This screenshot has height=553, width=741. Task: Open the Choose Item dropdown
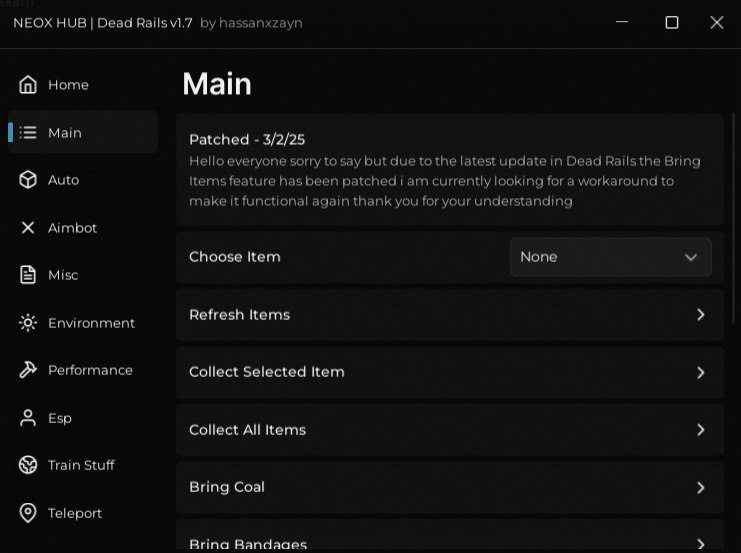tap(610, 257)
